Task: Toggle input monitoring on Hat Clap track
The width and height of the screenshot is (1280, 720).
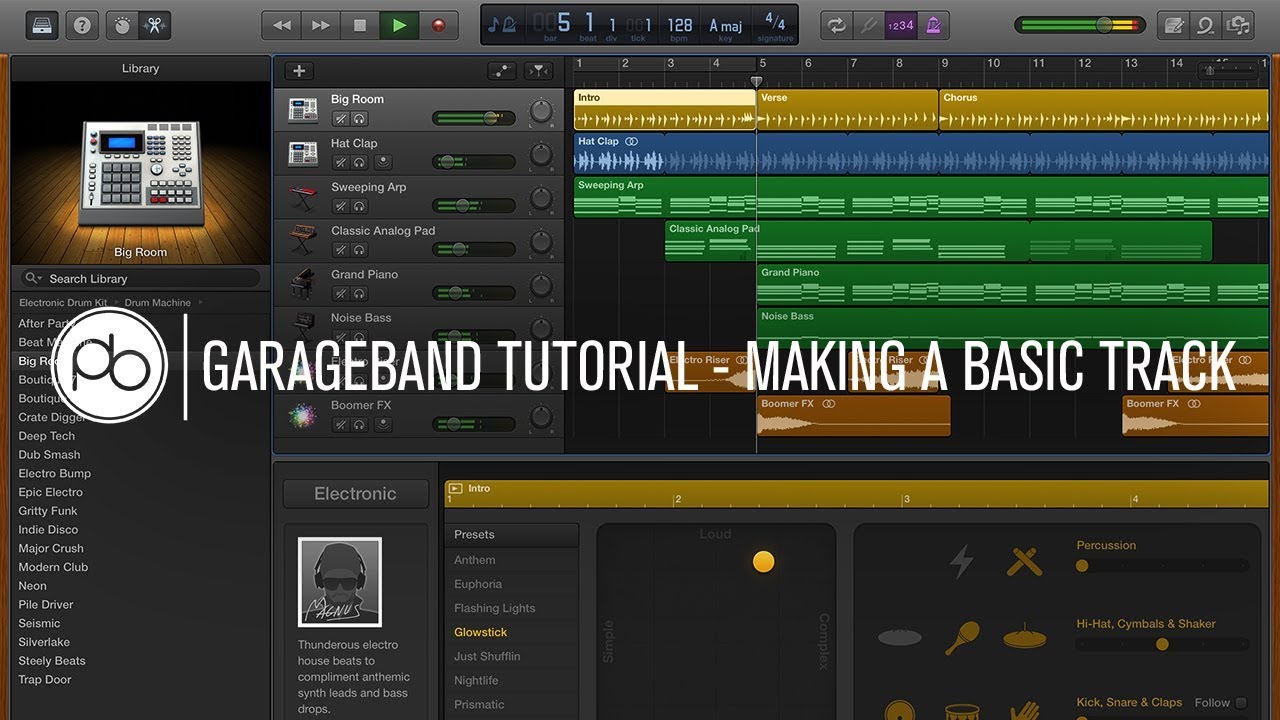Action: 381,162
